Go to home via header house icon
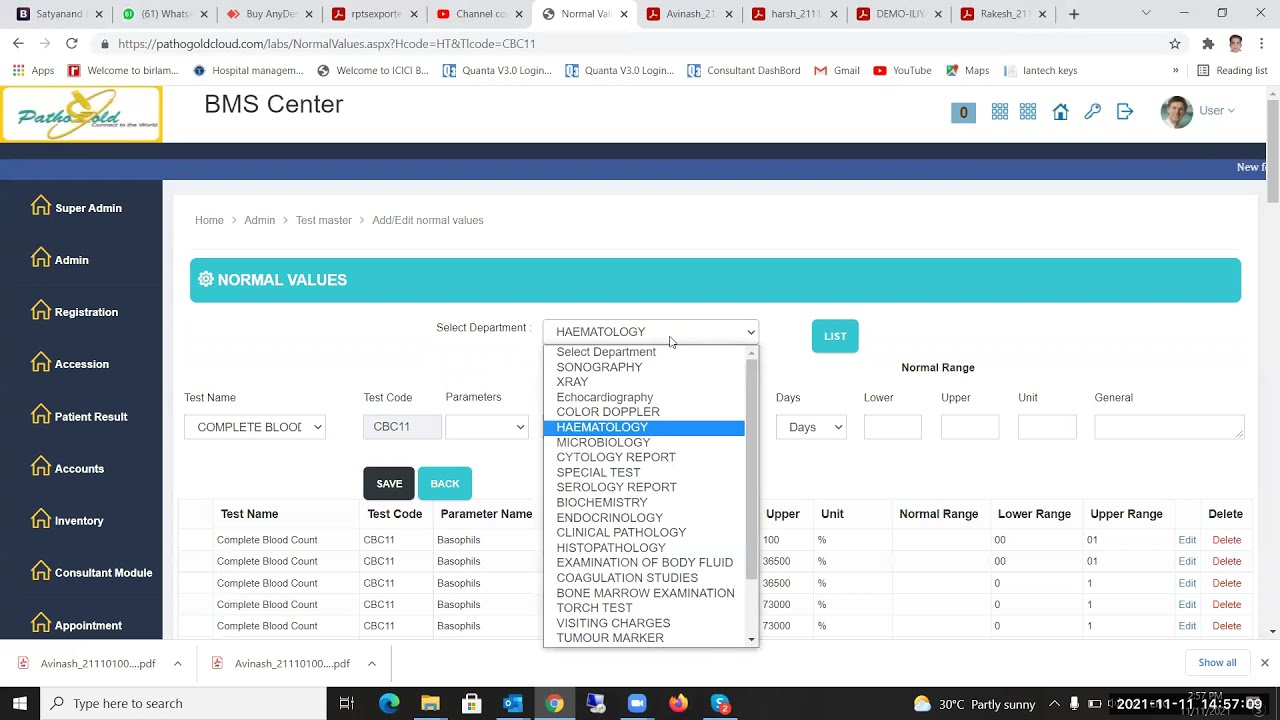The height and width of the screenshot is (720, 1280). [1061, 111]
